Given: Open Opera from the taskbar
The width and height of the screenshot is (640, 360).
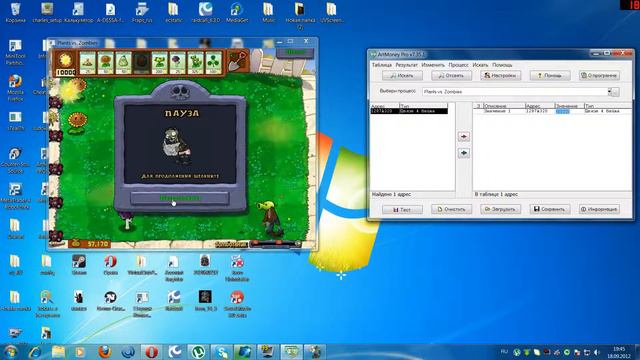Looking at the screenshot, I should (151, 352).
